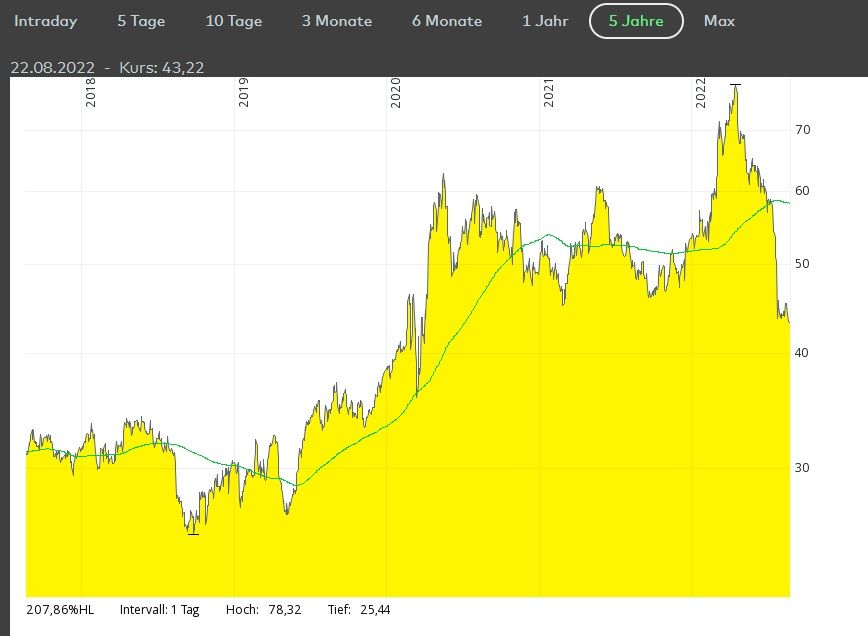Viewport: 868px width, 636px height.
Task: Click the low-point marker at chart bottom
Action: (x=193, y=534)
